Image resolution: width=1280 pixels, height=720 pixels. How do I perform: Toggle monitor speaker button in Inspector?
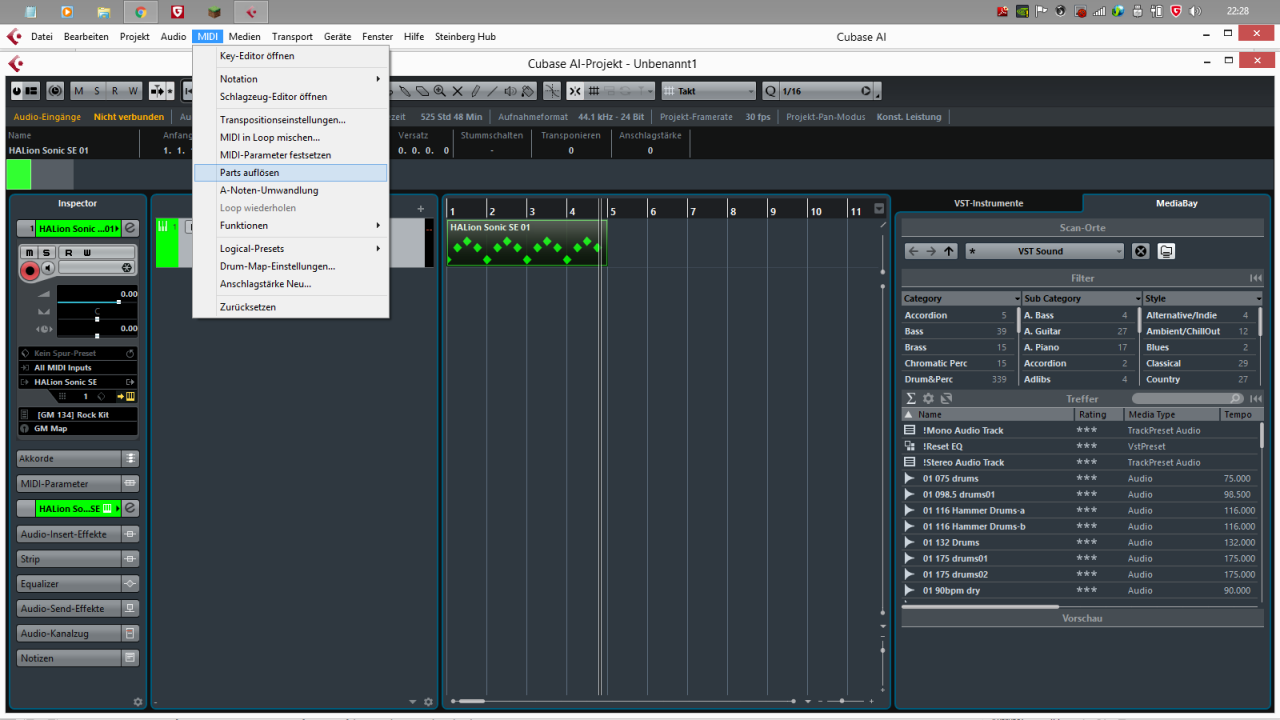[48, 267]
